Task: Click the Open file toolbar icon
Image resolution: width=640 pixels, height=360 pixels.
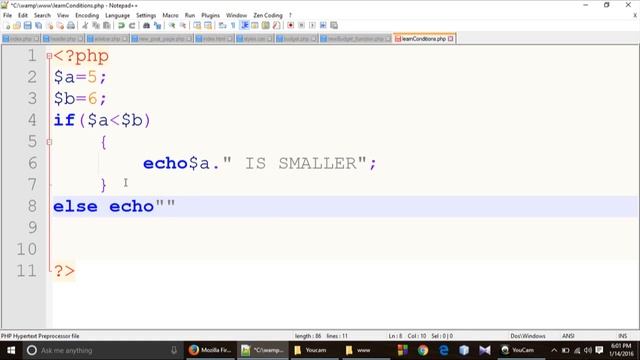Action: [17, 26]
